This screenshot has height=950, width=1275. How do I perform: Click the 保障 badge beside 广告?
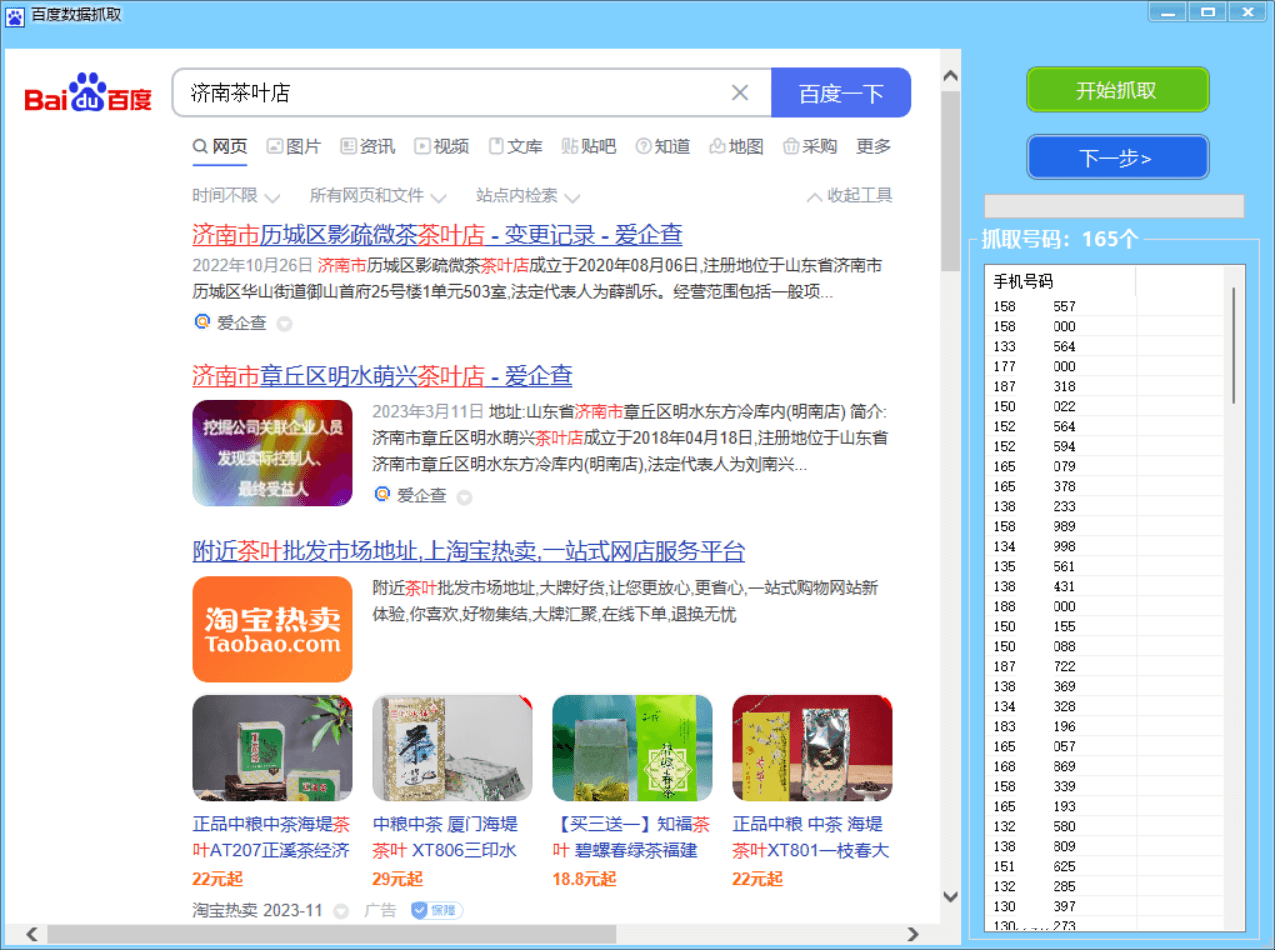pos(437,910)
